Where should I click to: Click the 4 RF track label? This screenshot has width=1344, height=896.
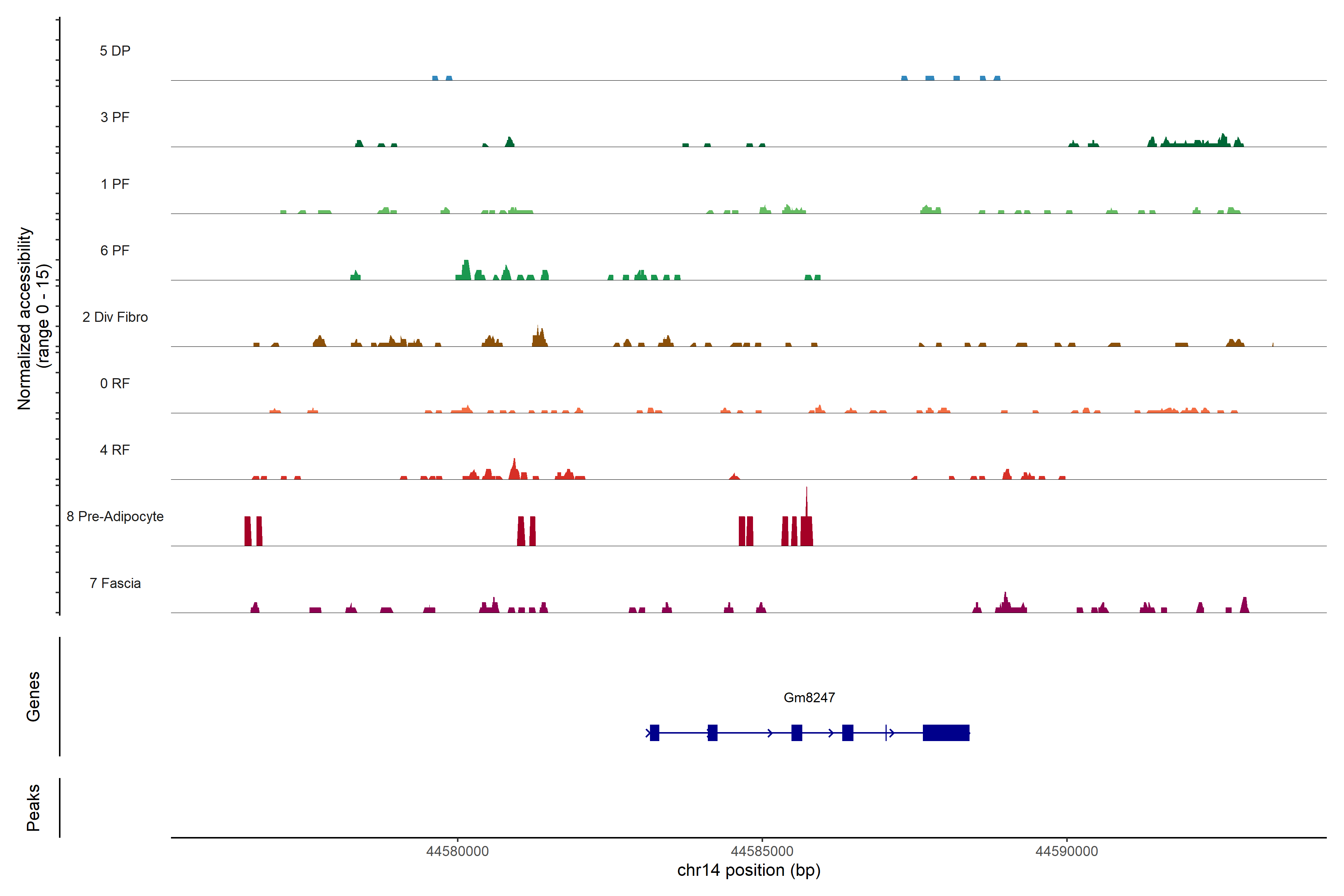tap(115, 450)
